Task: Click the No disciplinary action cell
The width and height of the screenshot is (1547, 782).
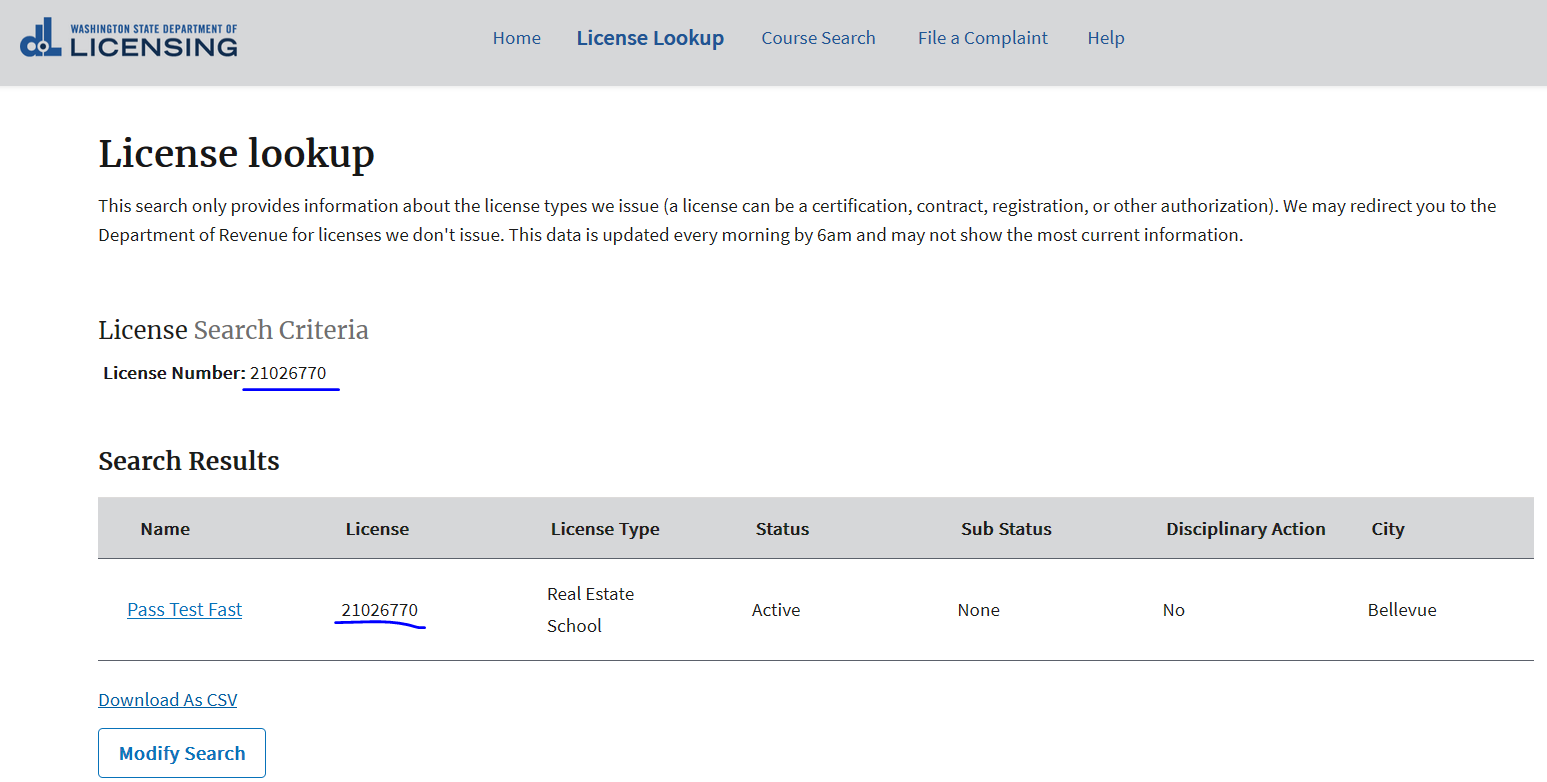Action: tap(1174, 610)
